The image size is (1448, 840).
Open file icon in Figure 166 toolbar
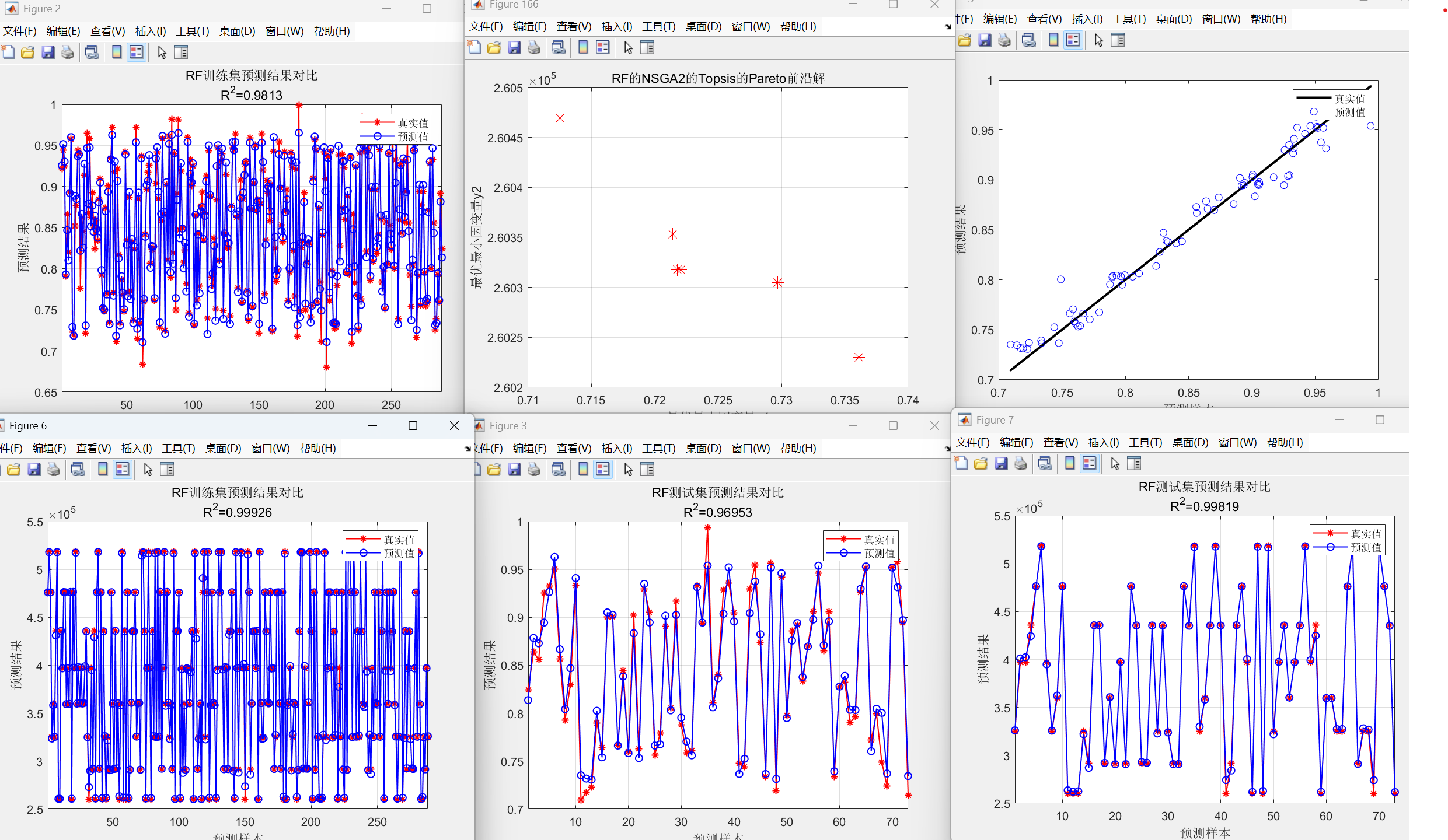494,48
